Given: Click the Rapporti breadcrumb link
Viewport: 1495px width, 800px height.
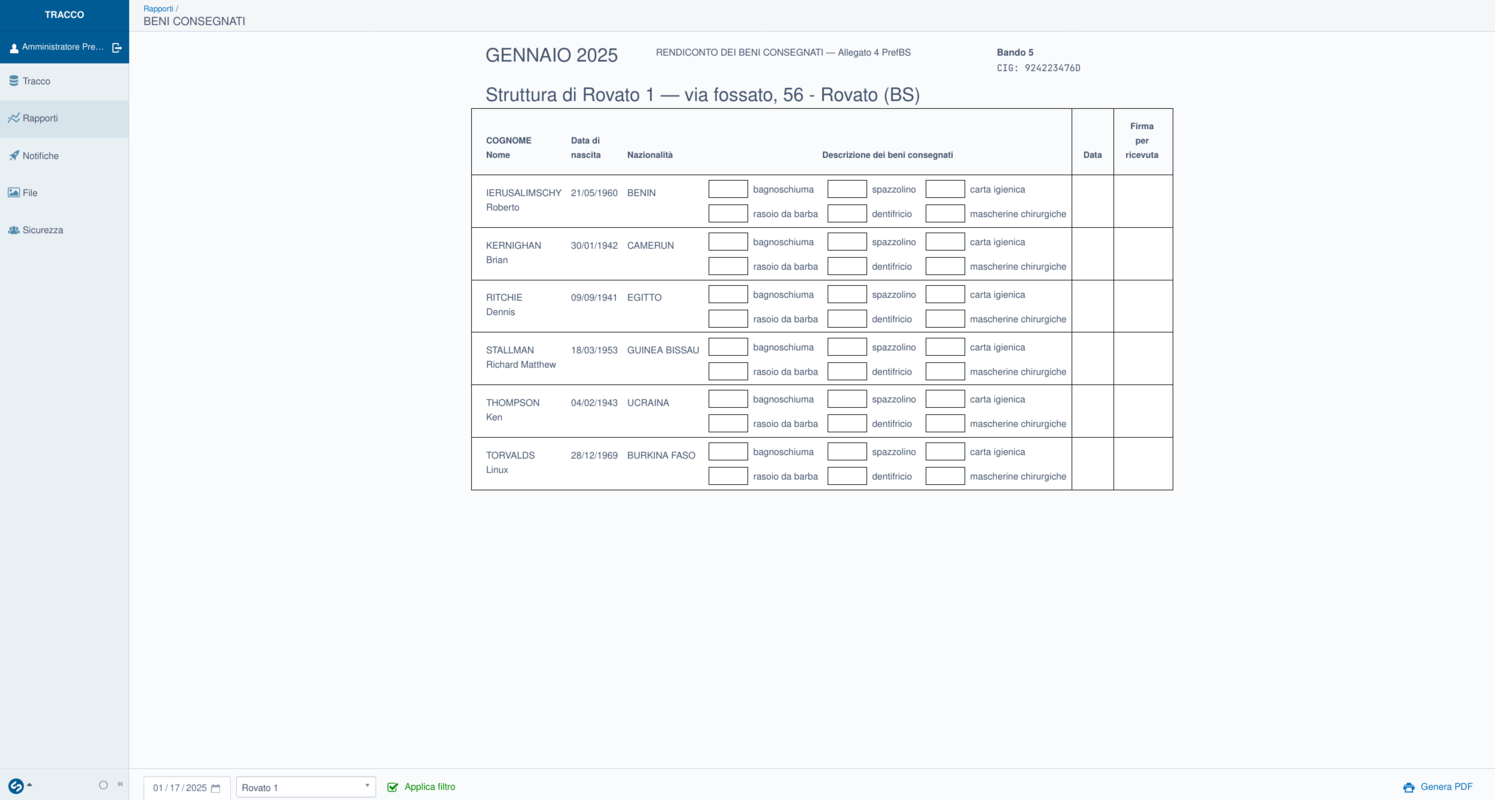Looking at the screenshot, I should (158, 9).
